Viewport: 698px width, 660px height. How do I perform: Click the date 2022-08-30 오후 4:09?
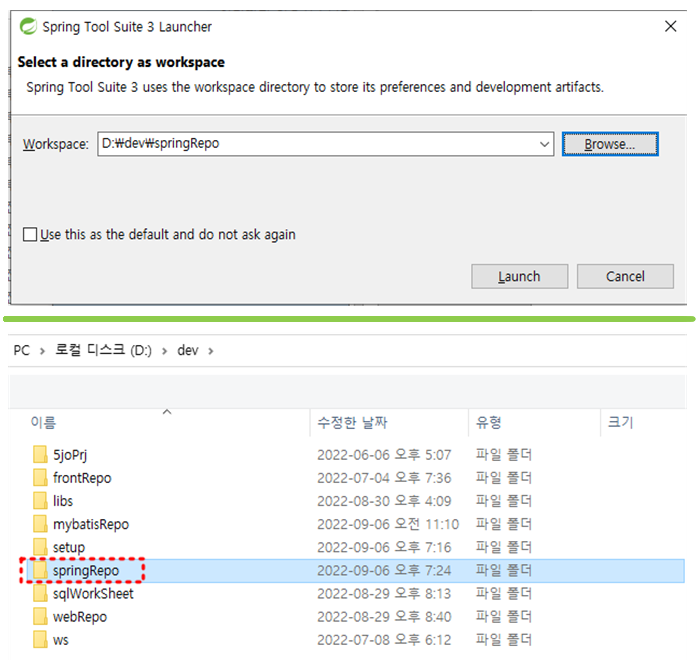pos(384,501)
